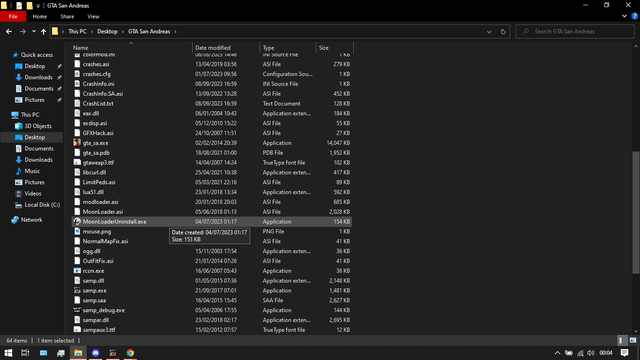Click the gtaweap3.ttf font file icon
The image size is (640, 360).
click(77, 162)
